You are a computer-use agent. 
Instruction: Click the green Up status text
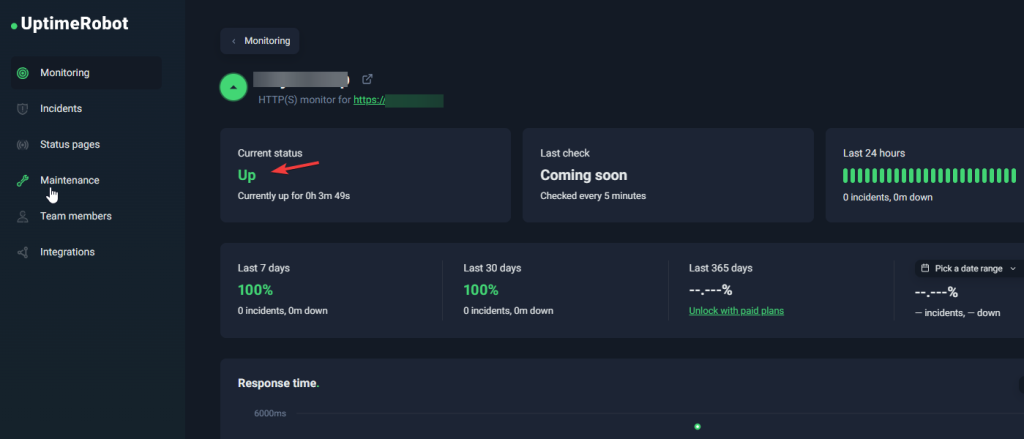tap(247, 175)
